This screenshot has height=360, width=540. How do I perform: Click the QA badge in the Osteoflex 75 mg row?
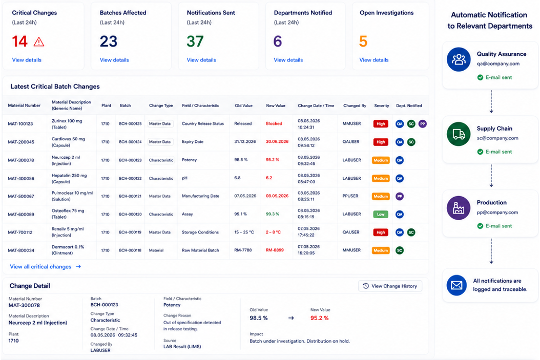coord(399,214)
